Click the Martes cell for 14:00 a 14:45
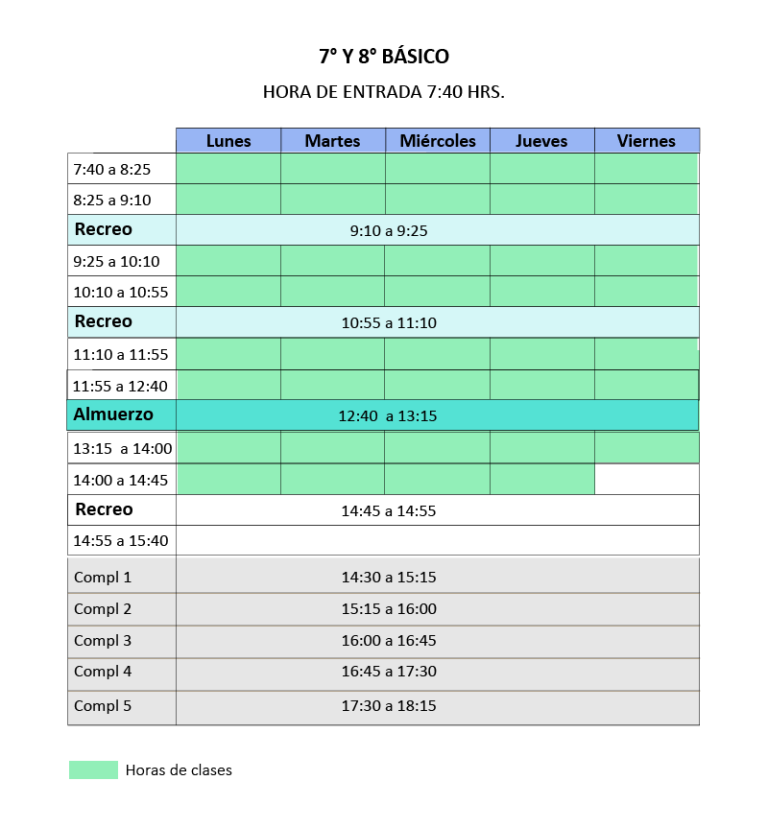The image size is (768, 828). tap(333, 479)
